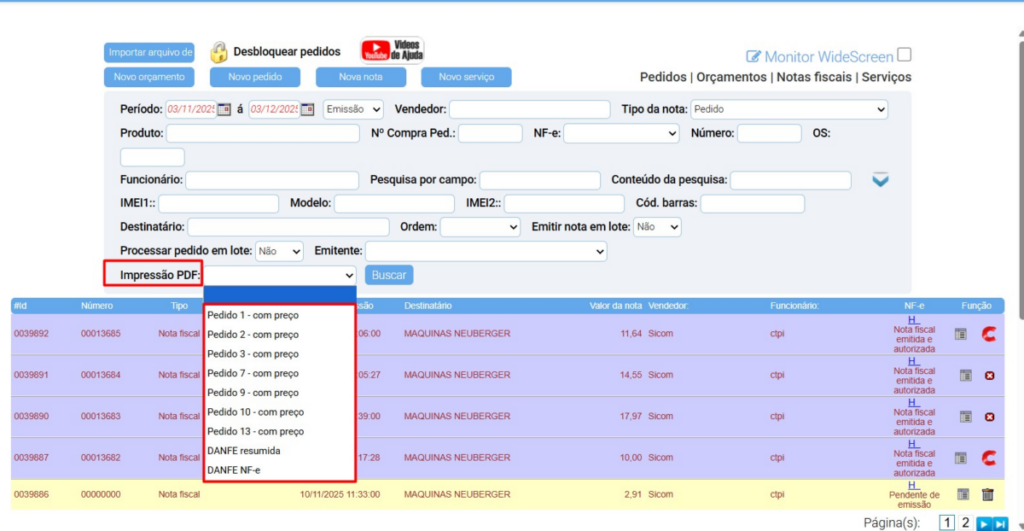Screen dimensions: 1024x531
Task: Go to next page arrow icon
Action: tap(984, 523)
